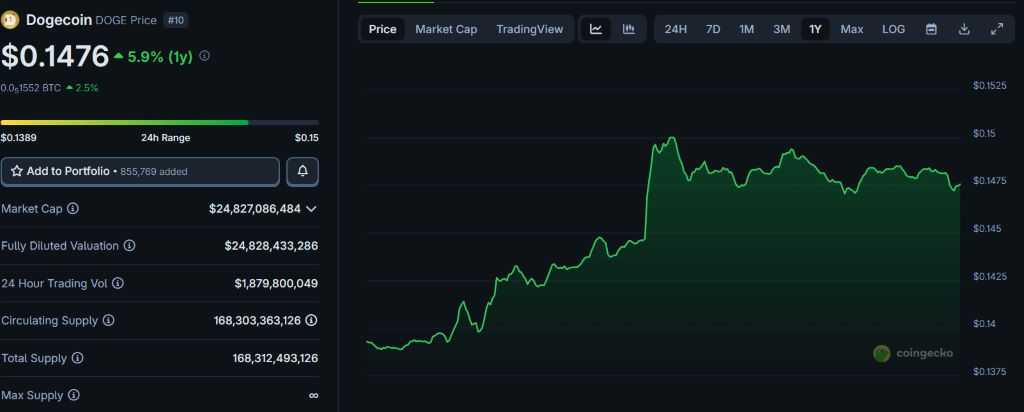Image resolution: width=1024 pixels, height=412 pixels.
Task: Set chart range to 7D
Action: [713, 29]
